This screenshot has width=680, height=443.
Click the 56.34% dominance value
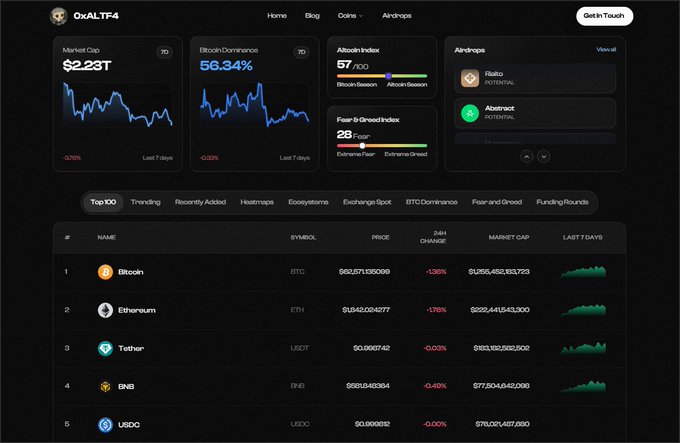click(x=226, y=65)
